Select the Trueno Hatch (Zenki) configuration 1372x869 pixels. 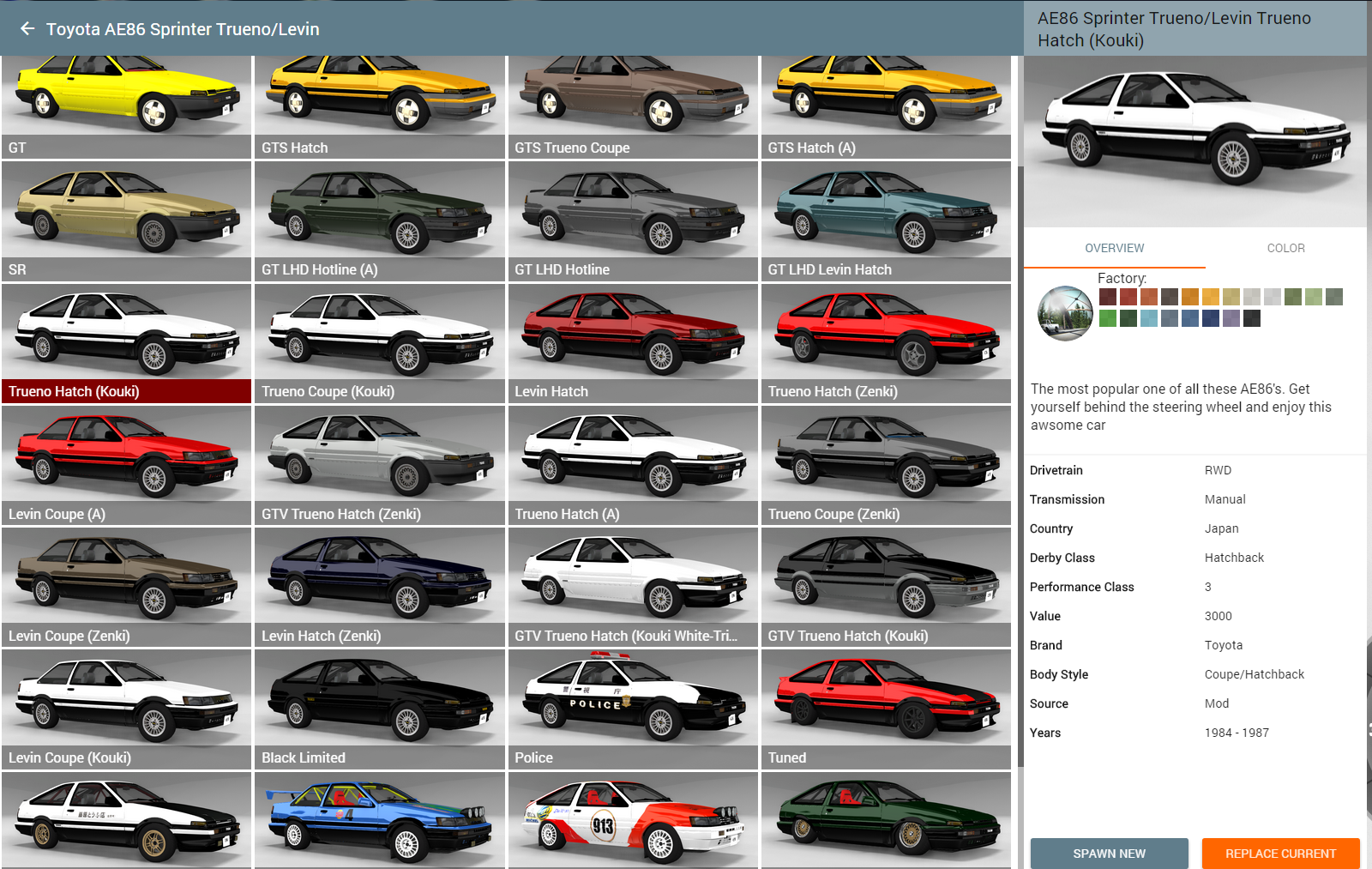point(886,343)
